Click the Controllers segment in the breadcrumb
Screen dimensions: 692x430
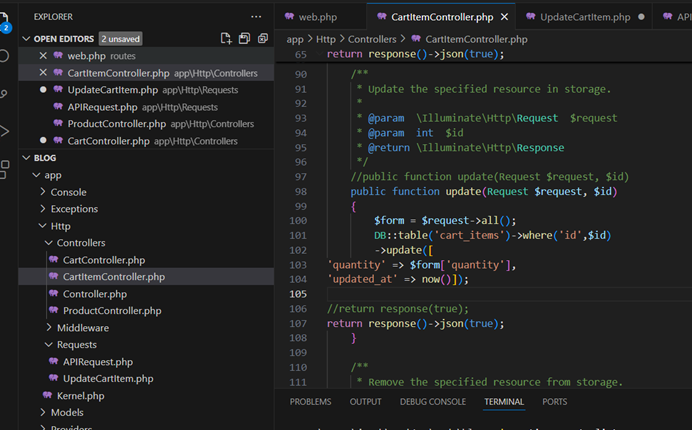(x=371, y=39)
